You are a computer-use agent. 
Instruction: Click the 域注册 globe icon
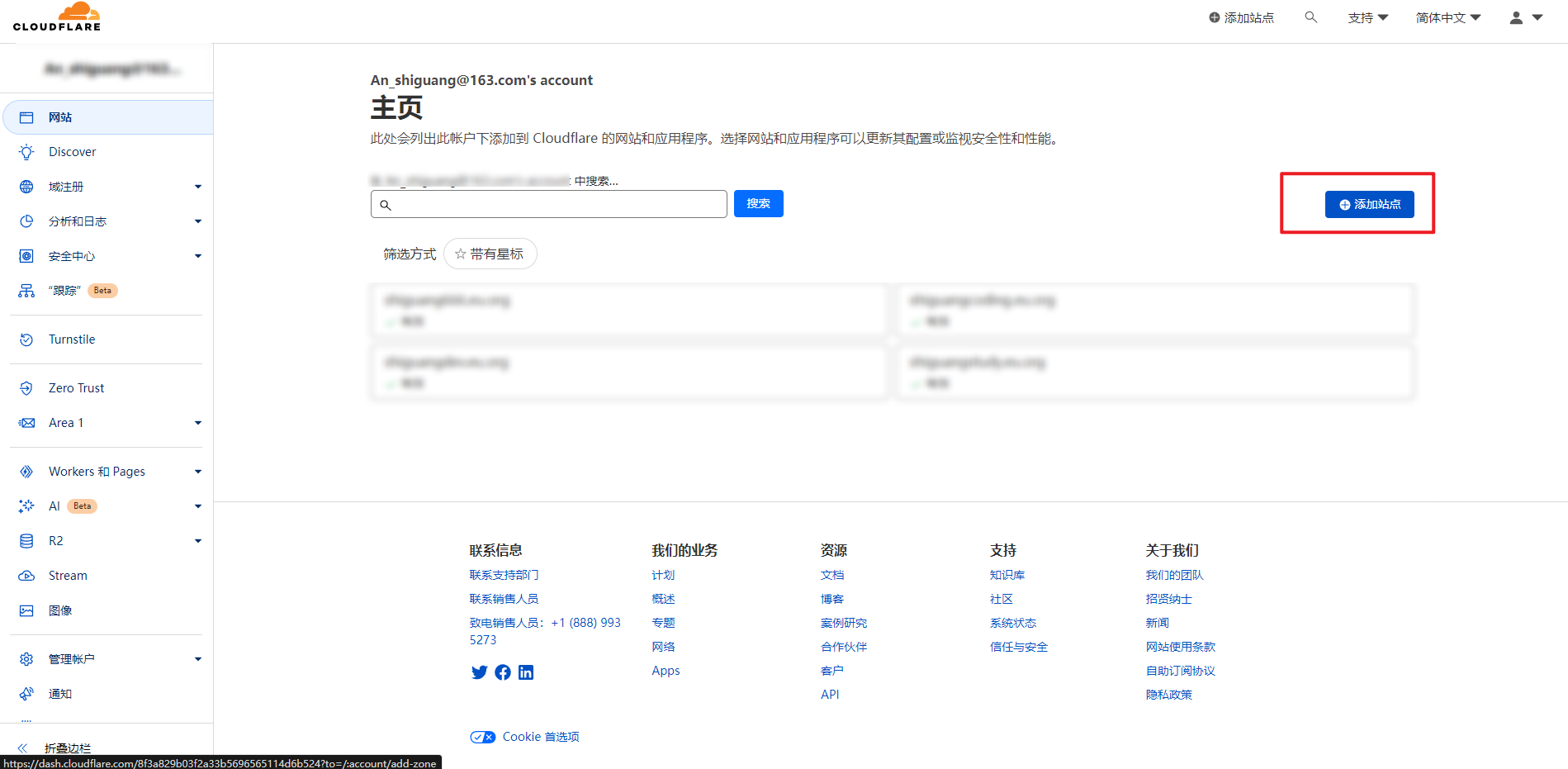pyautogui.click(x=26, y=187)
